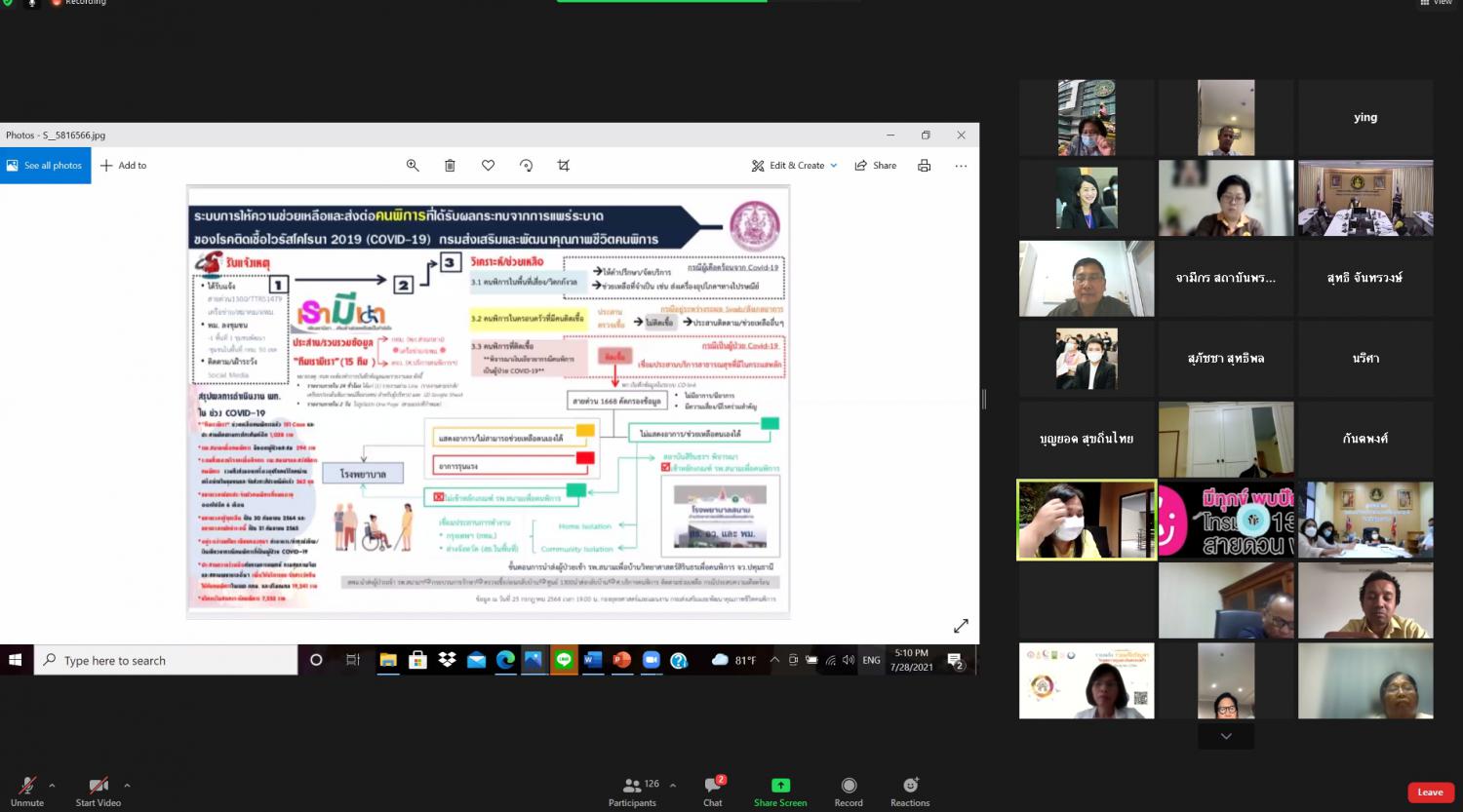The image size is (1463, 812).
Task: Open Dropbox from the taskbar
Action: 447,660
